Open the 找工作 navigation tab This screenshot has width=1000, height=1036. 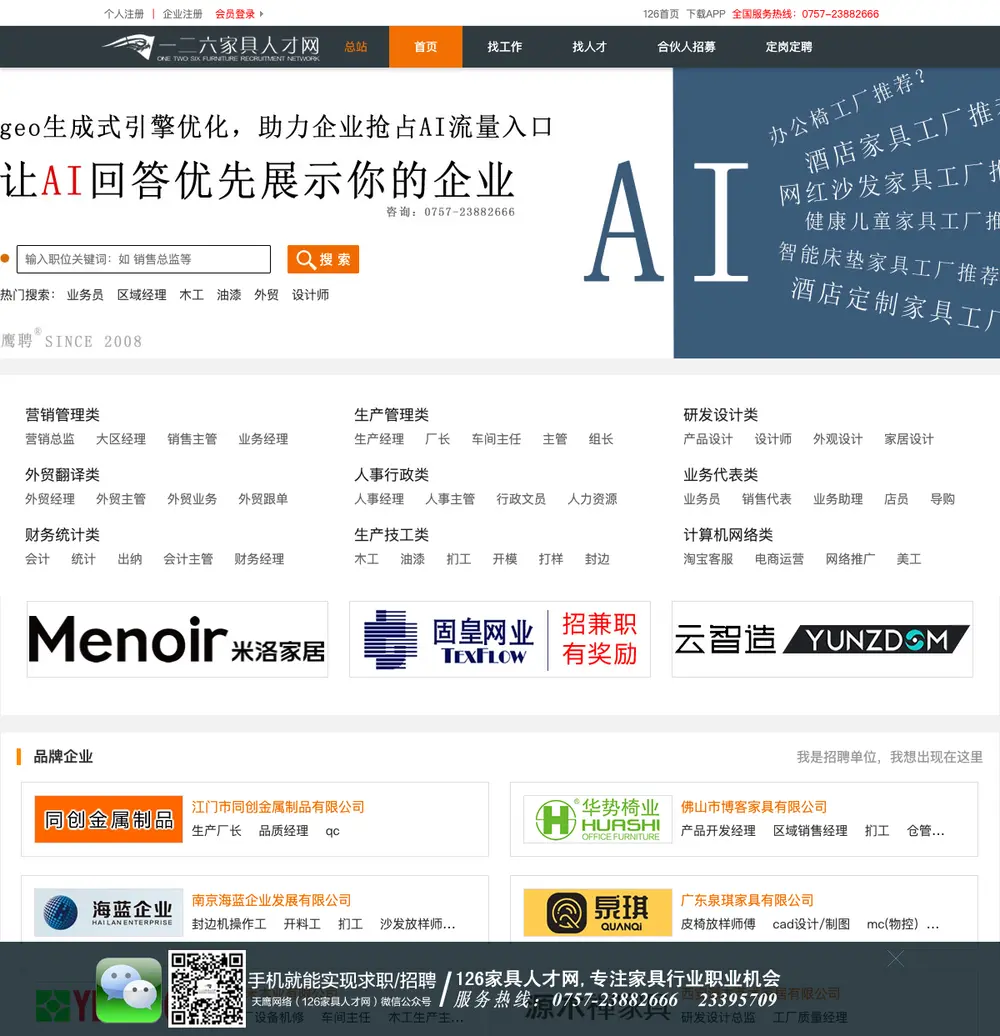(x=505, y=47)
